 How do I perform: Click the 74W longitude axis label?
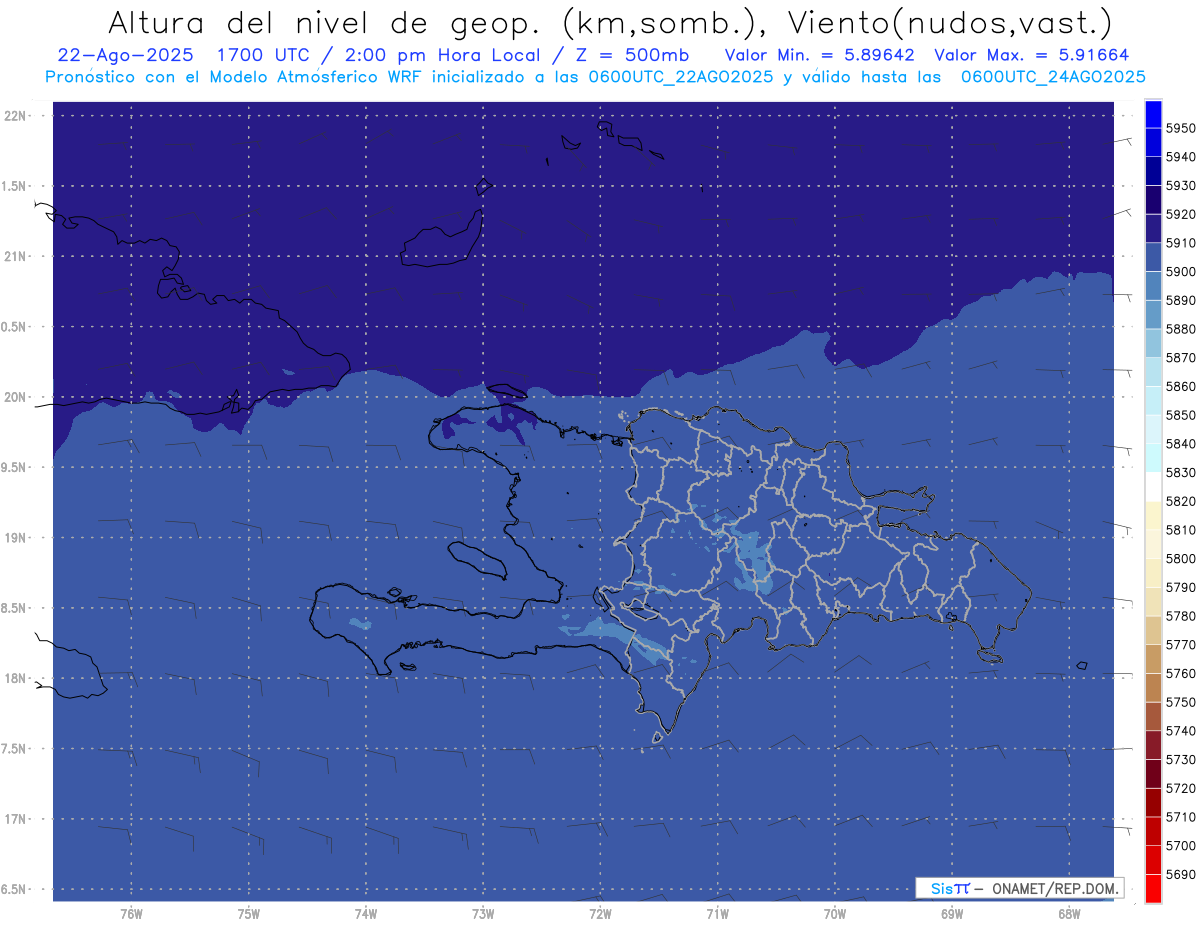(365, 913)
